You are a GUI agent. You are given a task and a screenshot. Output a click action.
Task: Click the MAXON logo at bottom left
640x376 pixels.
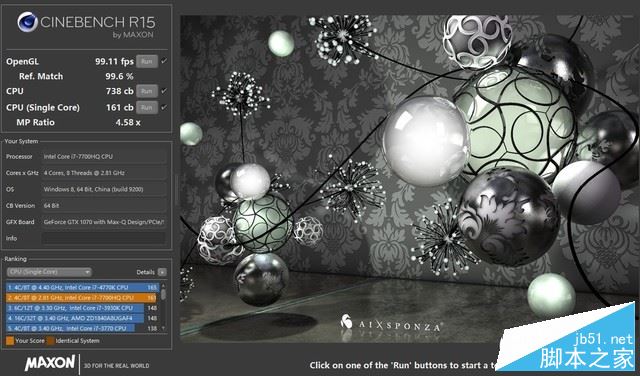pos(50,363)
